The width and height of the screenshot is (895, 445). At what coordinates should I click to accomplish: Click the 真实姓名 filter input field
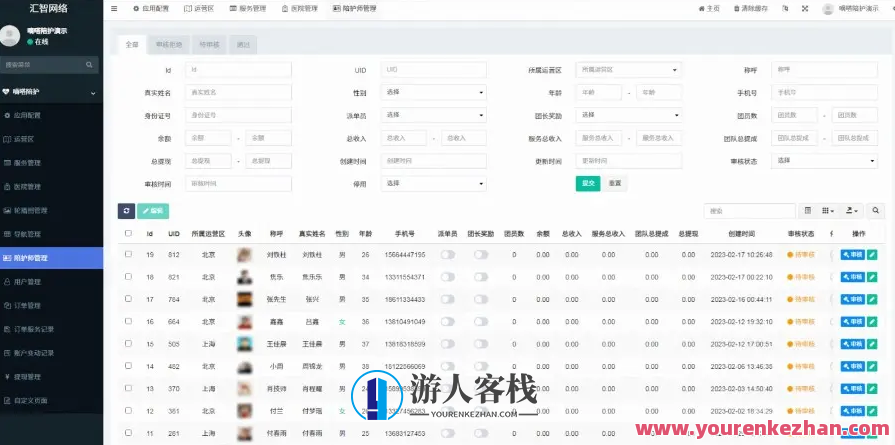tap(238, 92)
